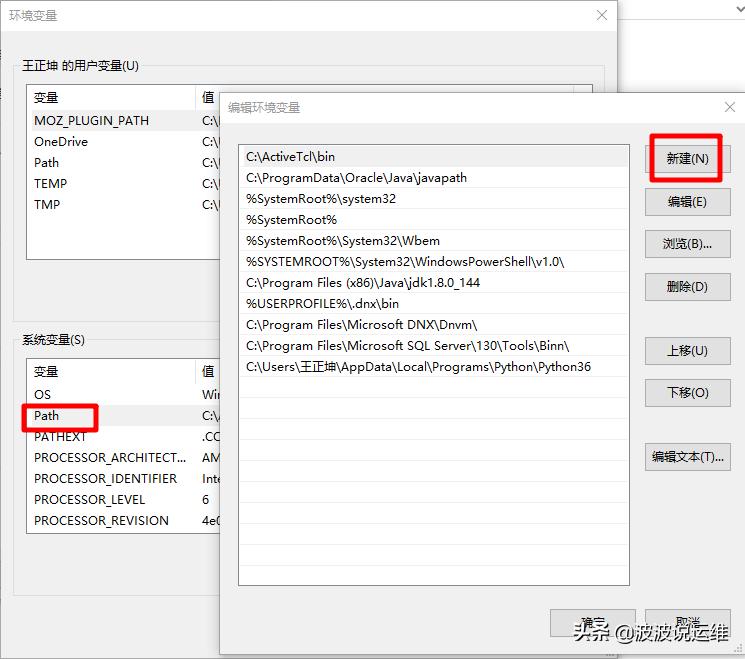This screenshot has height=659, width=745.
Task: Click the 变量 column header in user variables
Action: point(111,98)
